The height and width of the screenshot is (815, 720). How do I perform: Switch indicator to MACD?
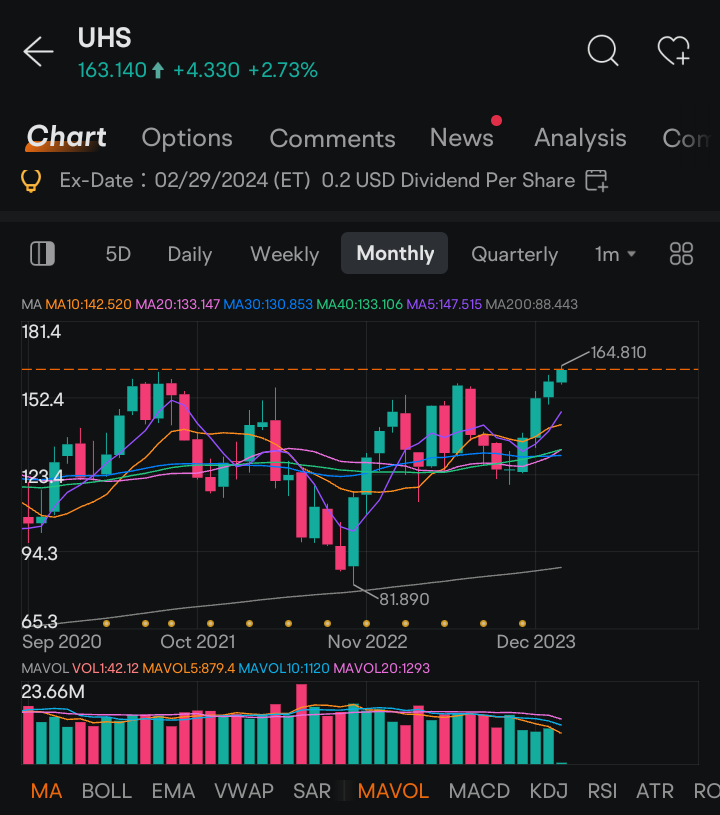(x=478, y=791)
